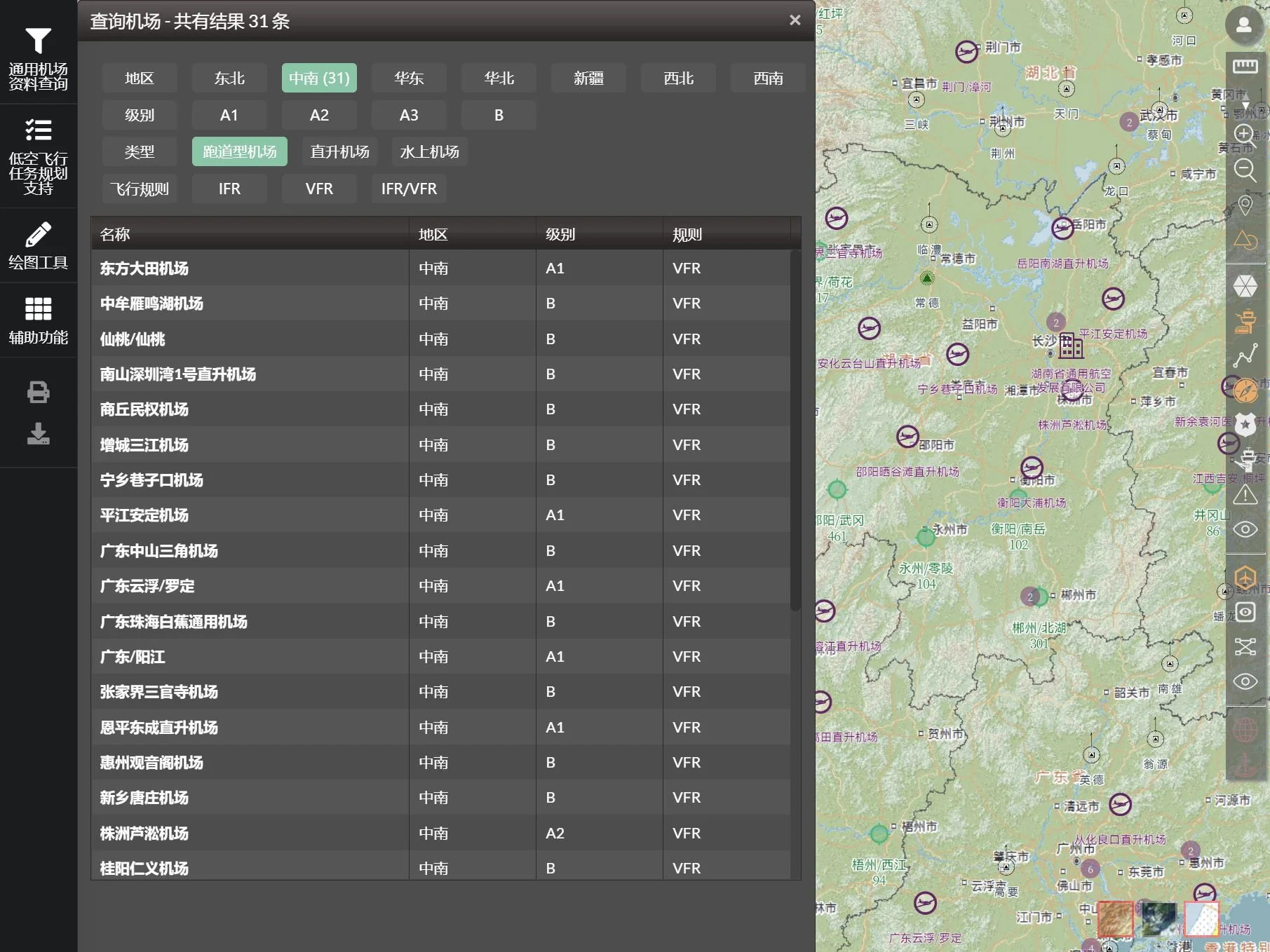Click the orange airplane hexagon icon
The image size is (1270, 952).
1245,578
